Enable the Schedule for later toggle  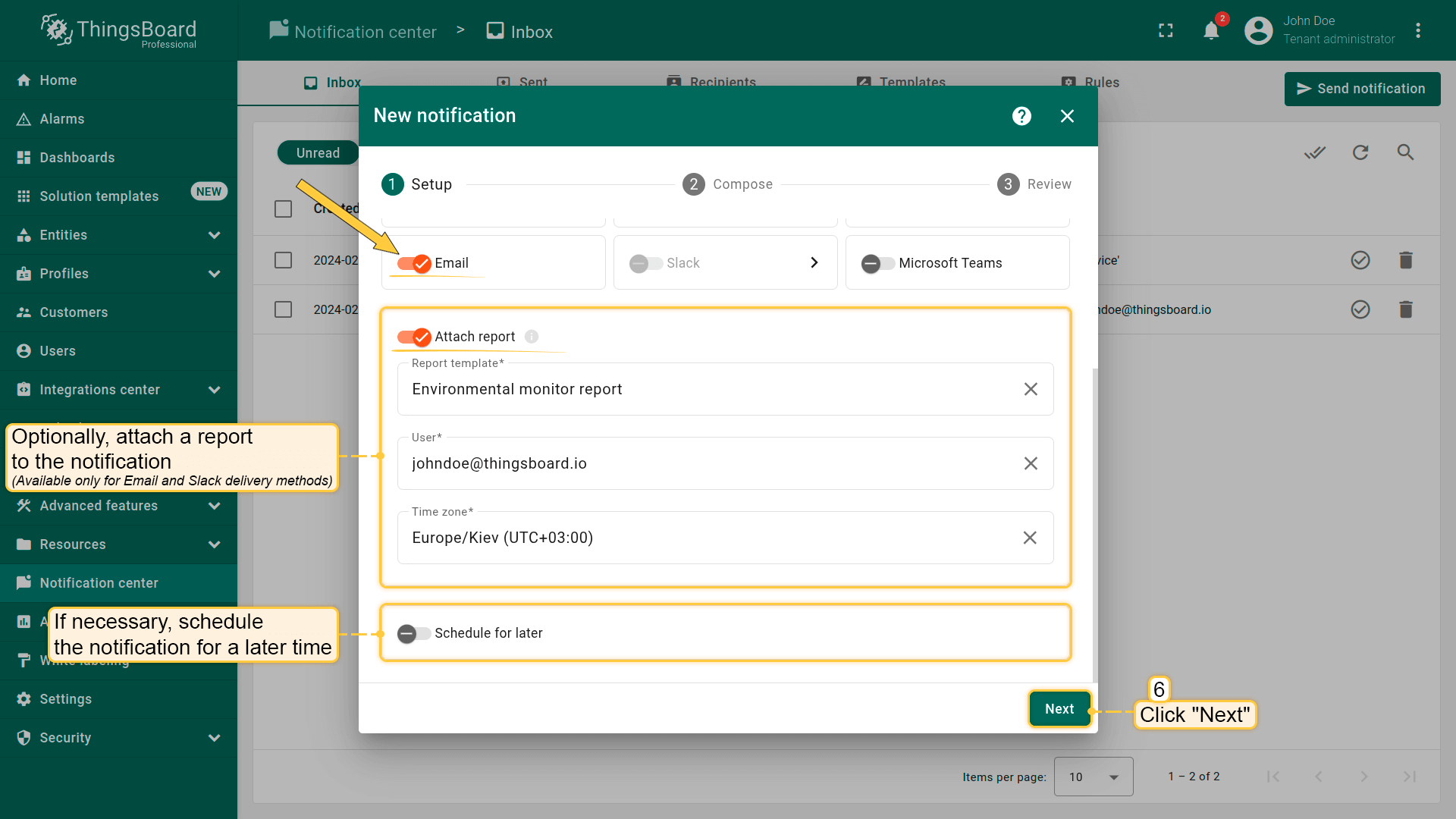(414, 633)
